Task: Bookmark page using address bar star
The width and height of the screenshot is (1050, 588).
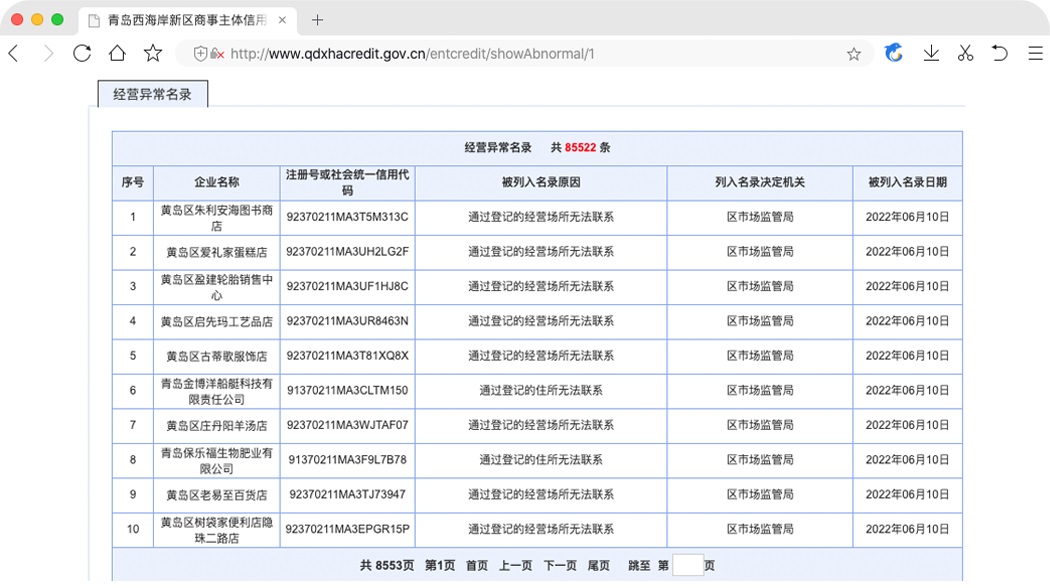Action: [x=853, y=54]
